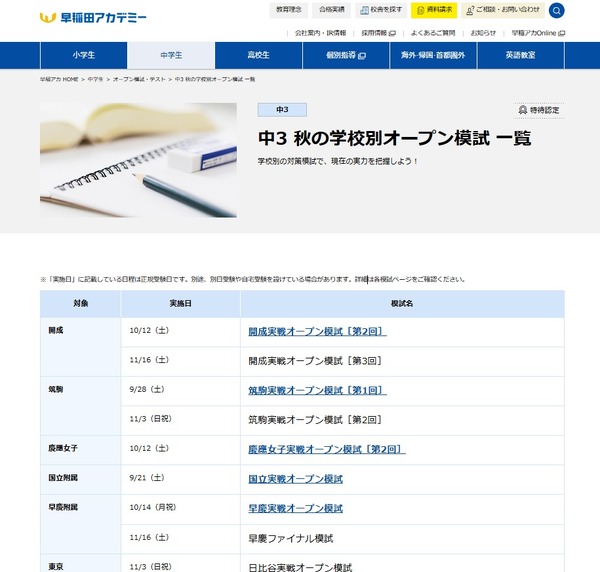Select the 高校生 navigation tab
This screenshot has height=572, width=600.
(x=257, y=55)
